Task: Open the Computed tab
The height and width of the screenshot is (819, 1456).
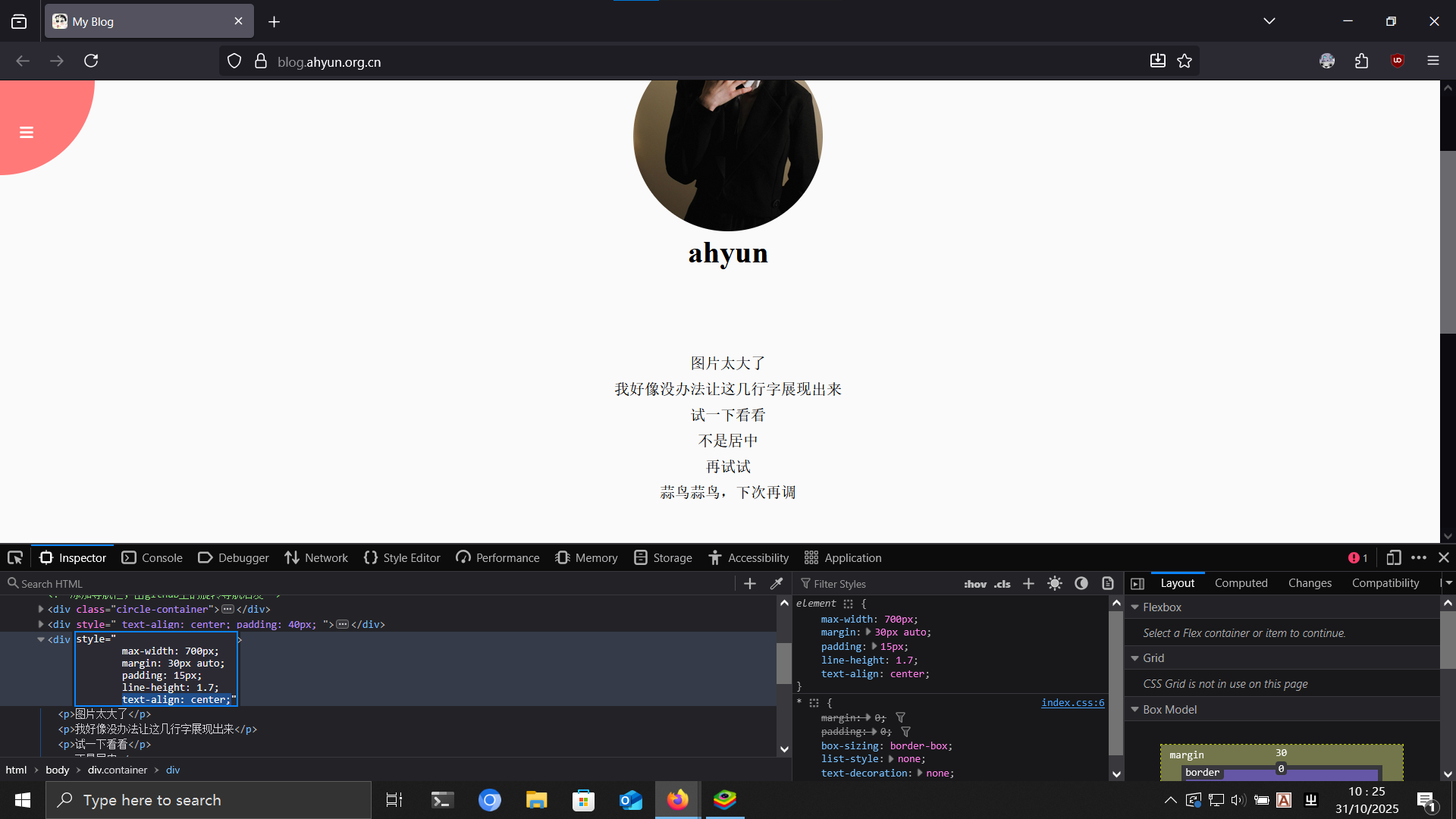Action: [1241, 583]
